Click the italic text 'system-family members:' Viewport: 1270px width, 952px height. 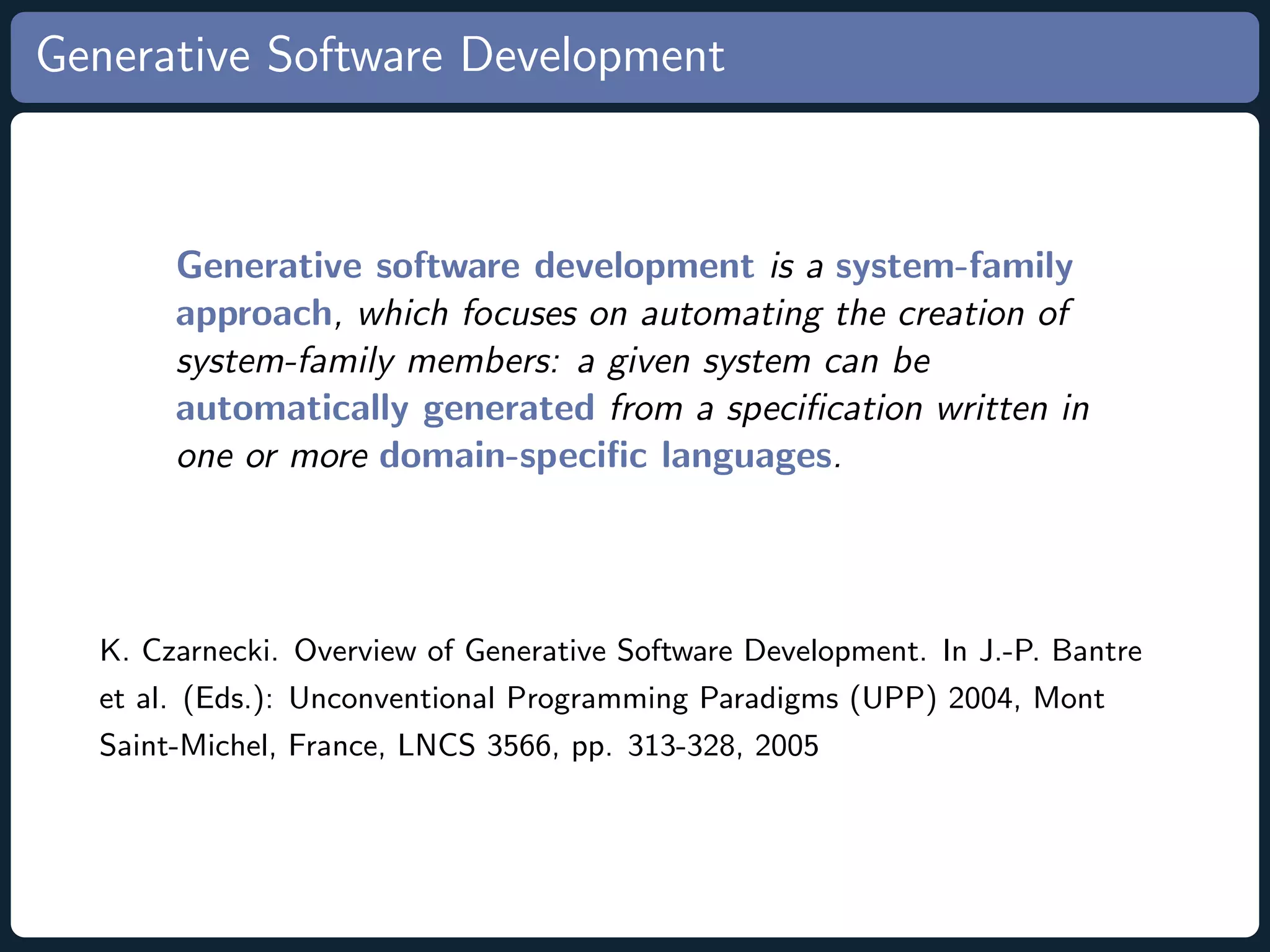(368, 361)
